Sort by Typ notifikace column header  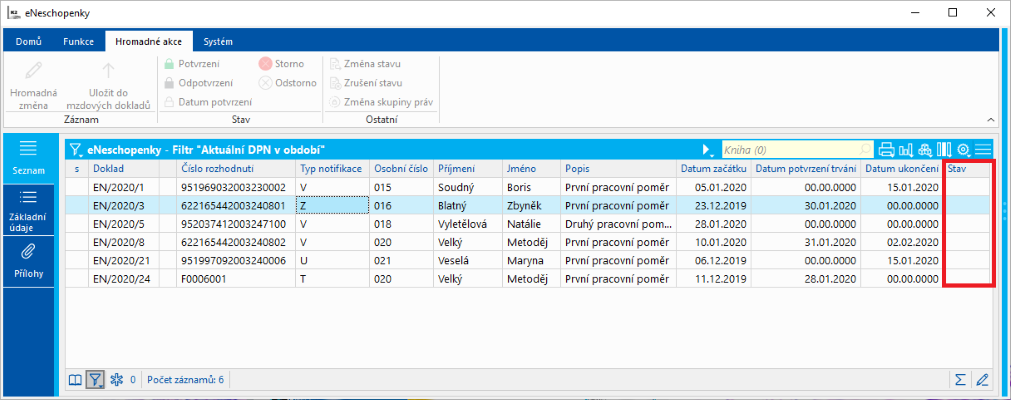(333, 168)
